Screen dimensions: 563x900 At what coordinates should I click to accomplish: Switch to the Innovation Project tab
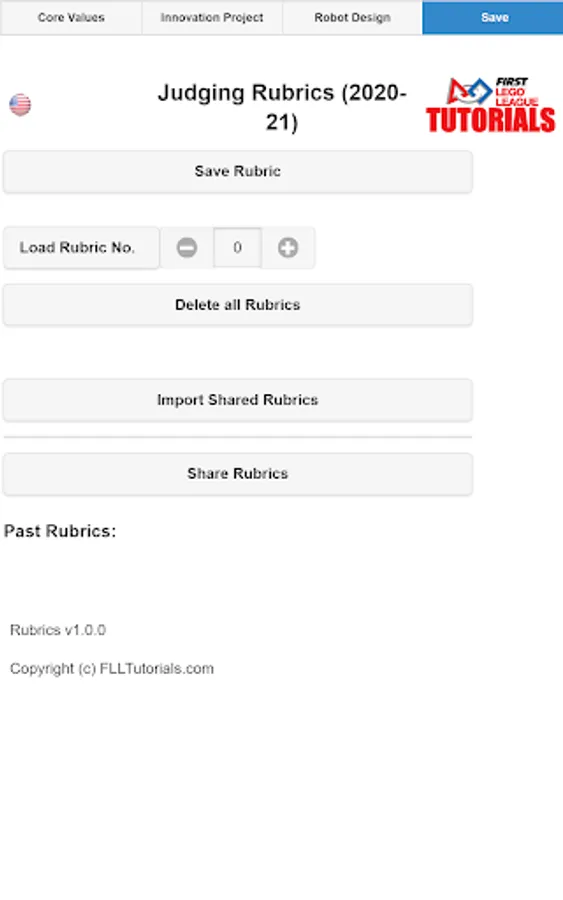pyautogui.click(x=212, y=17)
